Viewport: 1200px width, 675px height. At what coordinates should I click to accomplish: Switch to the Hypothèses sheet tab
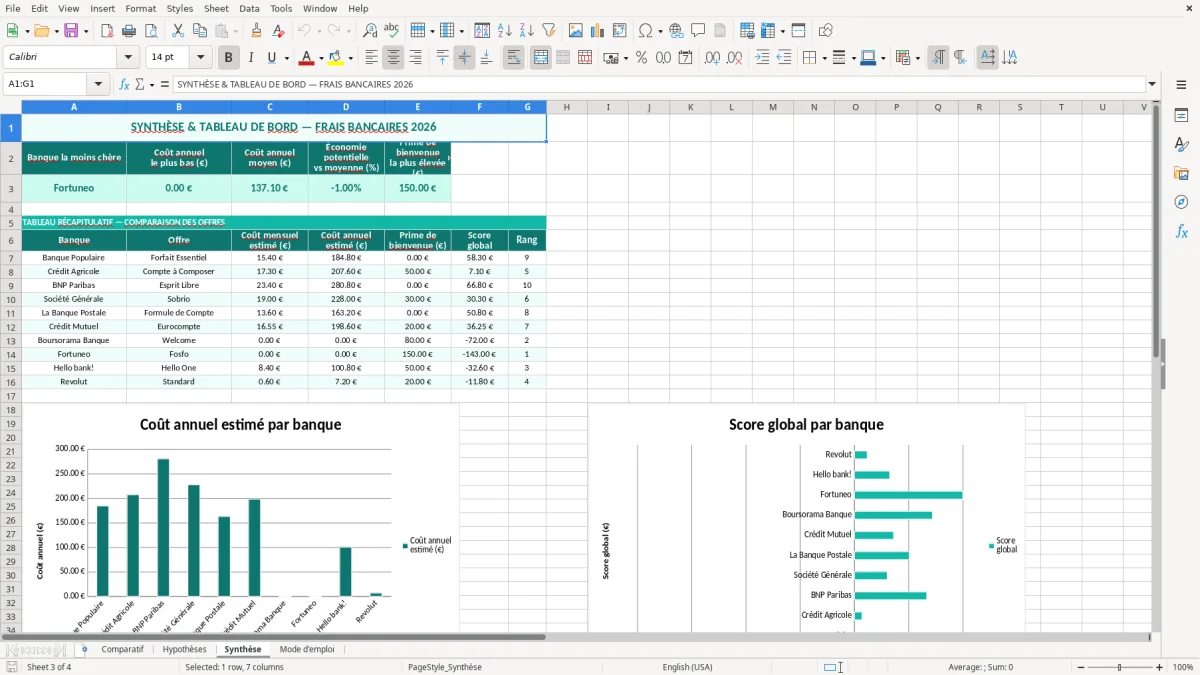tap(184, 649)
